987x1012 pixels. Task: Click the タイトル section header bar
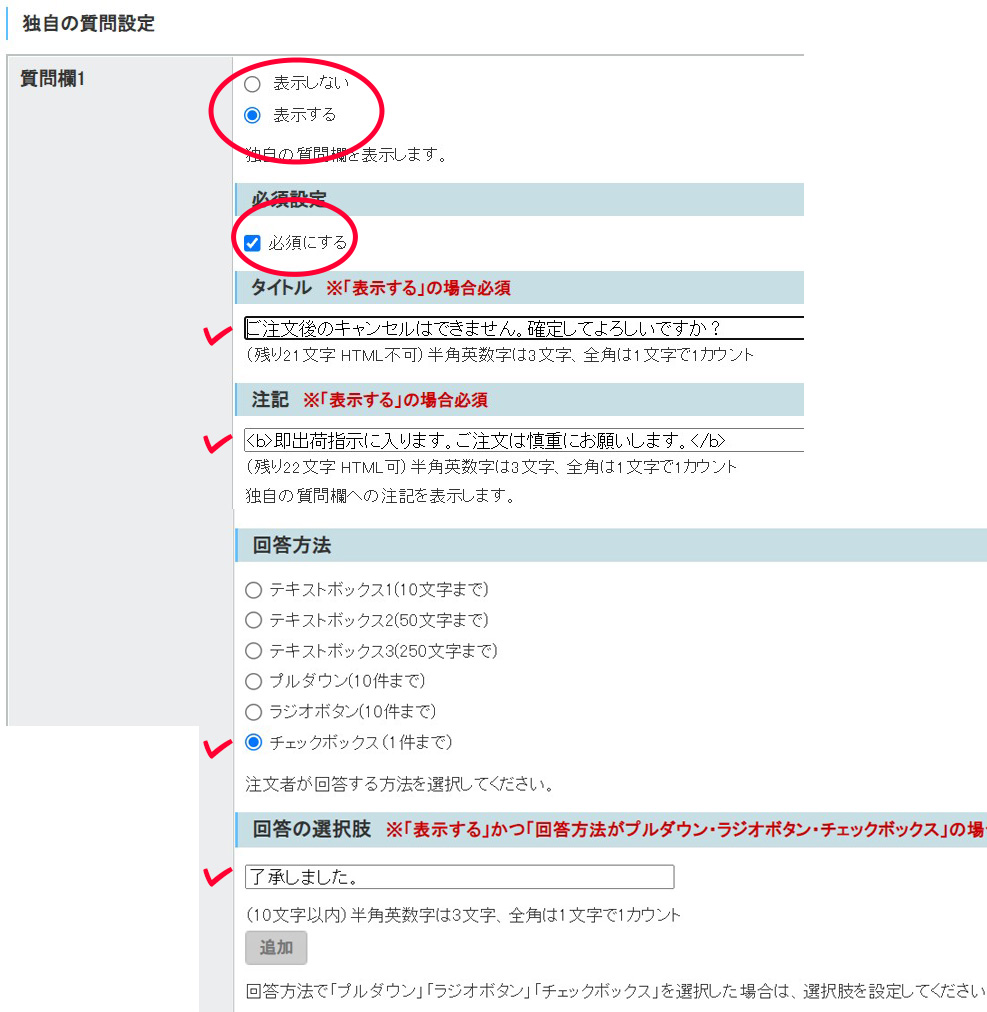click(282, 288)
